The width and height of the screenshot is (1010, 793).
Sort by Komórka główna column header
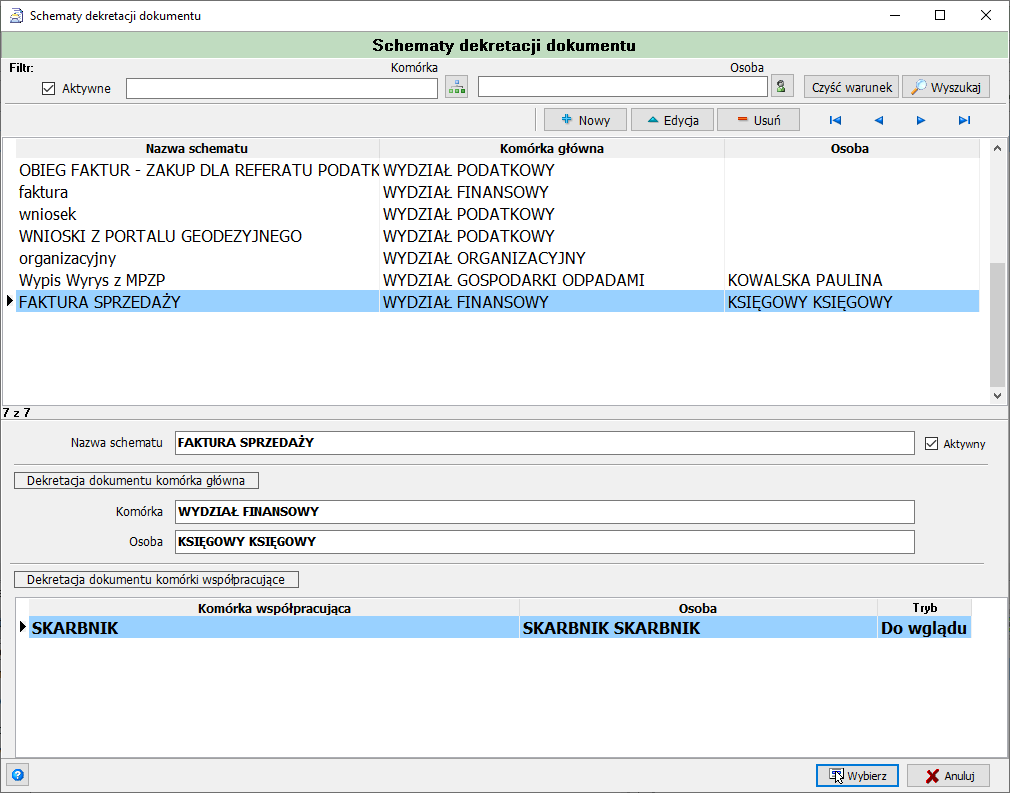552,148
